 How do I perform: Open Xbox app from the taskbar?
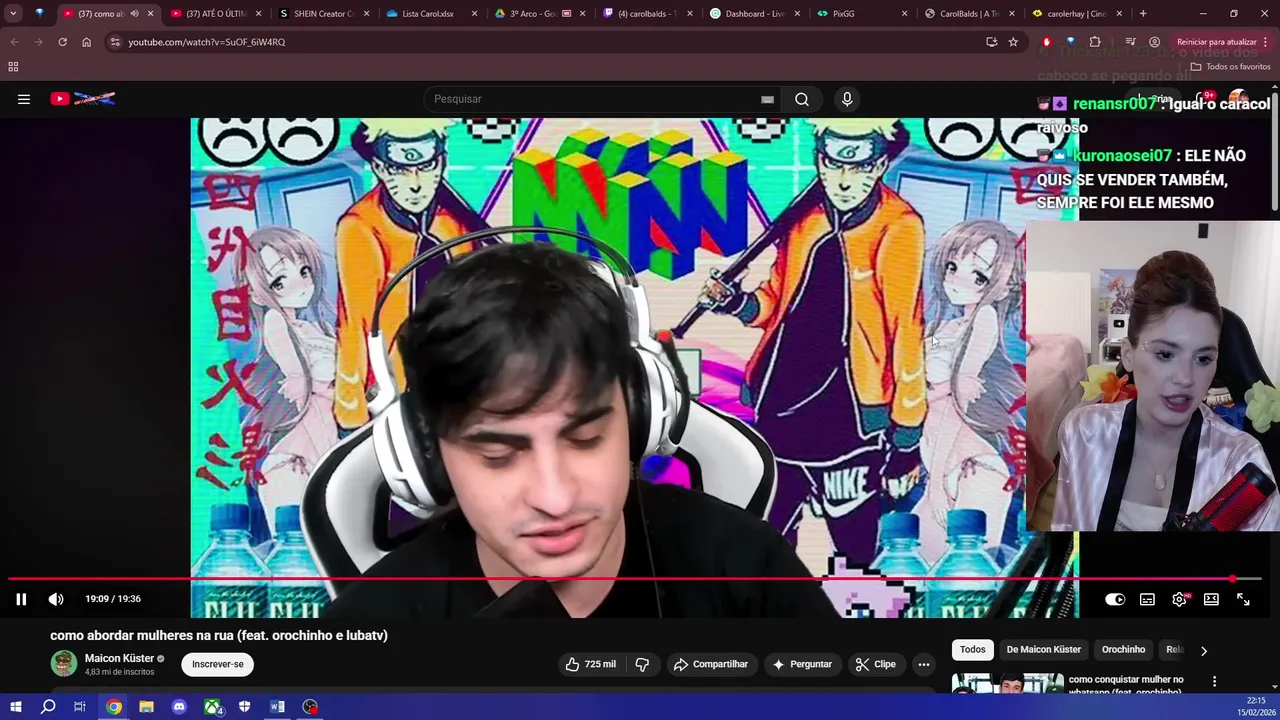212,707
